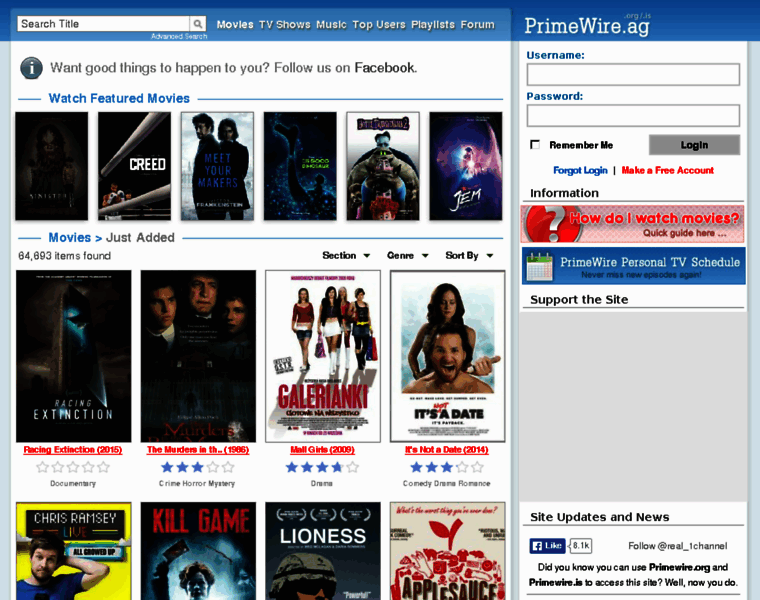Open the Creed featured movie poster

(134, 166)
